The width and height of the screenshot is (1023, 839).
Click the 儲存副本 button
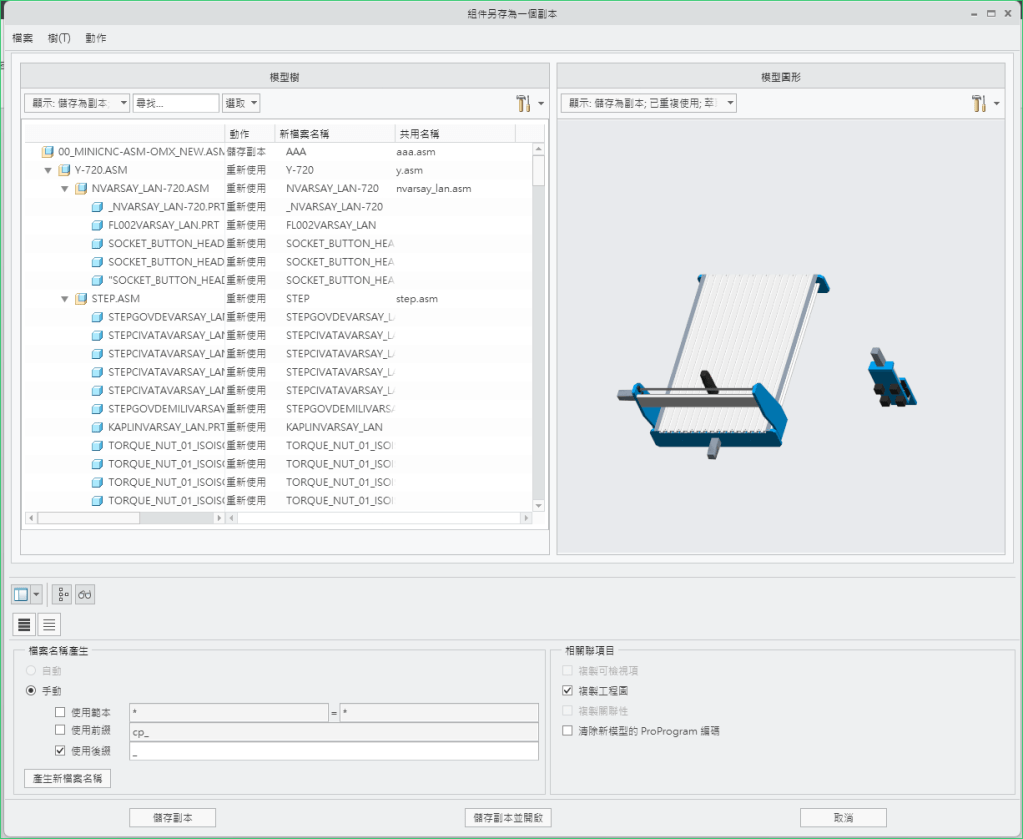click(x=172, y=818)
